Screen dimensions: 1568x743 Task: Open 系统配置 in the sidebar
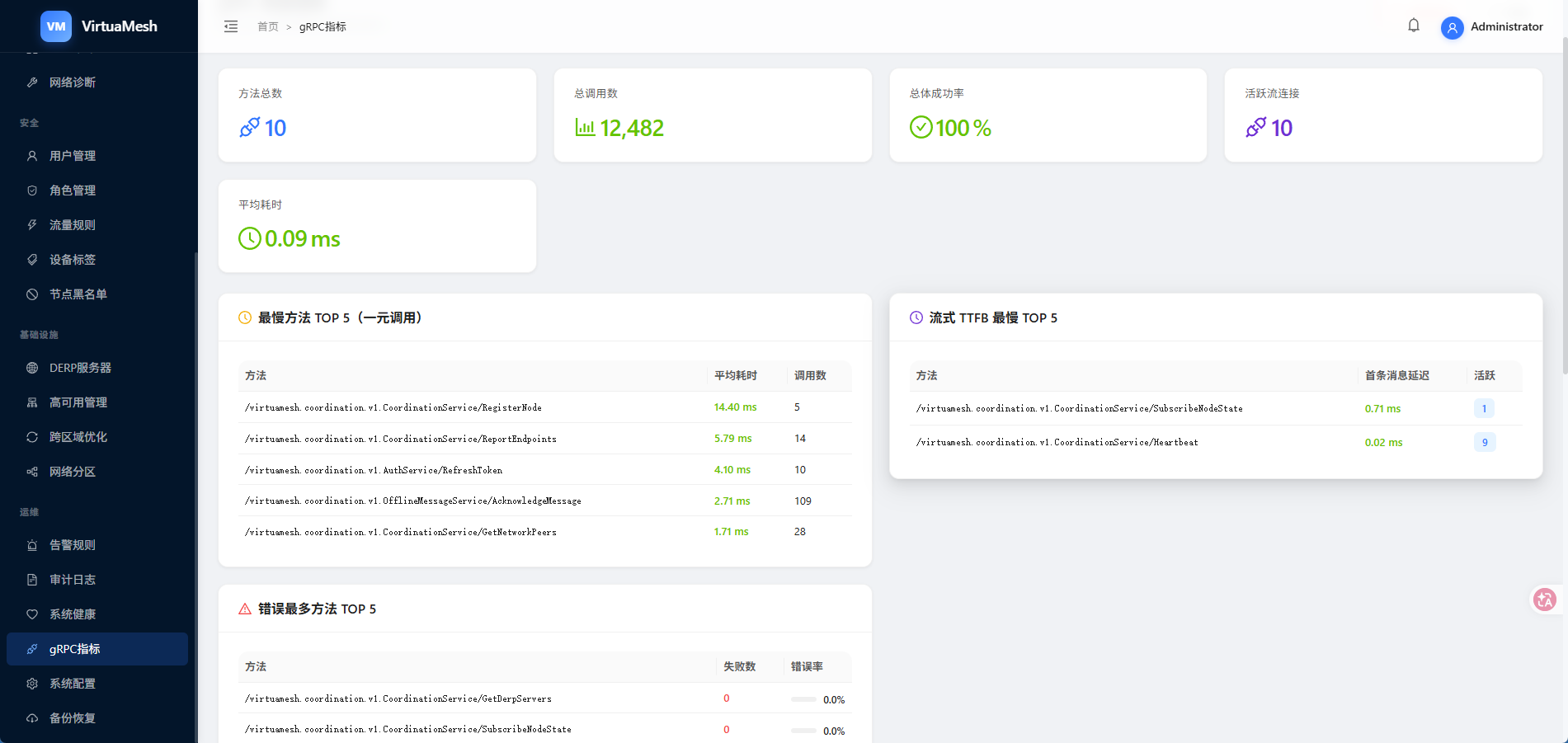[97, 684]
